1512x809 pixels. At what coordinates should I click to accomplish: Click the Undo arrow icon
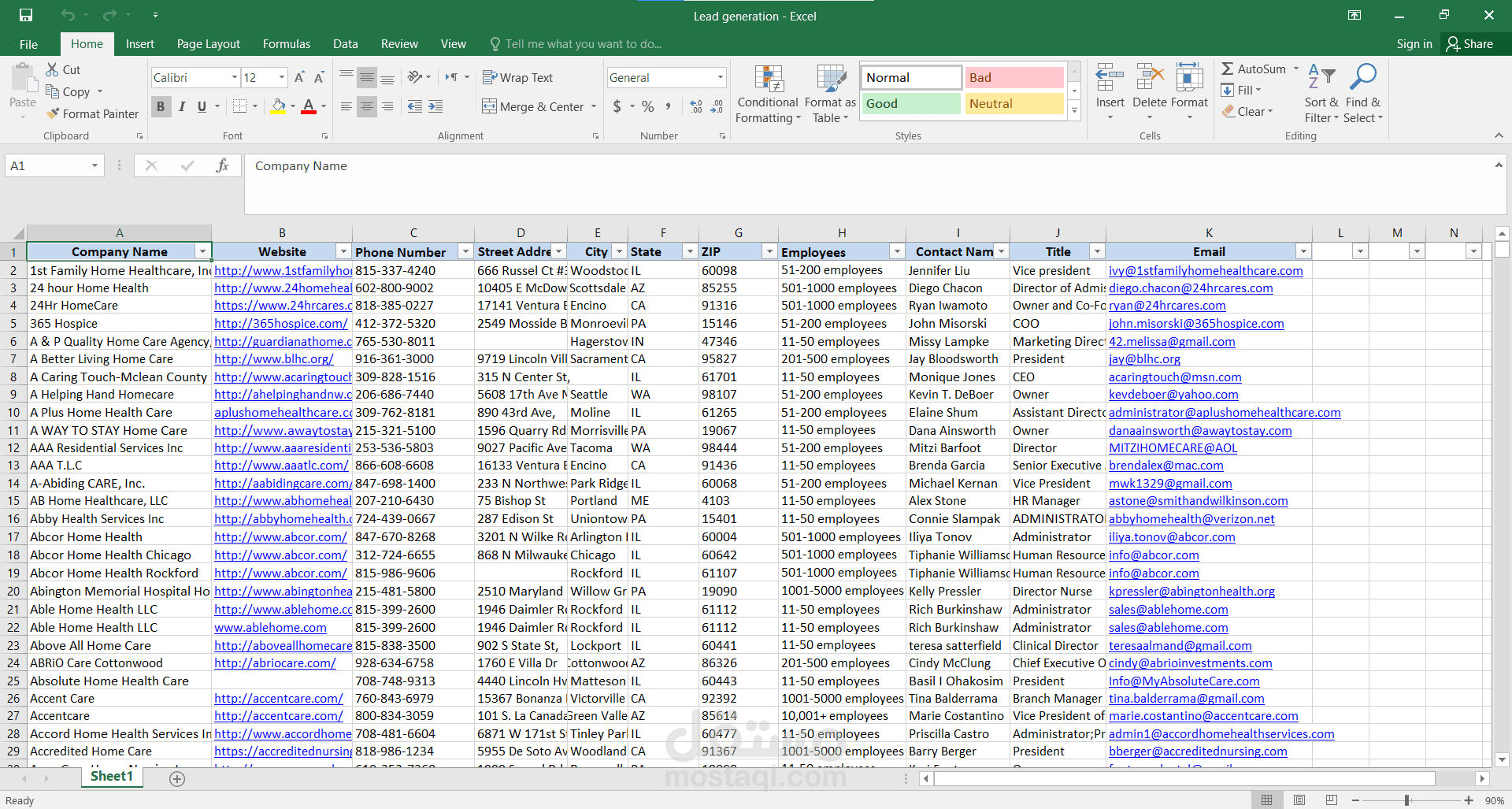pos(68,15)
